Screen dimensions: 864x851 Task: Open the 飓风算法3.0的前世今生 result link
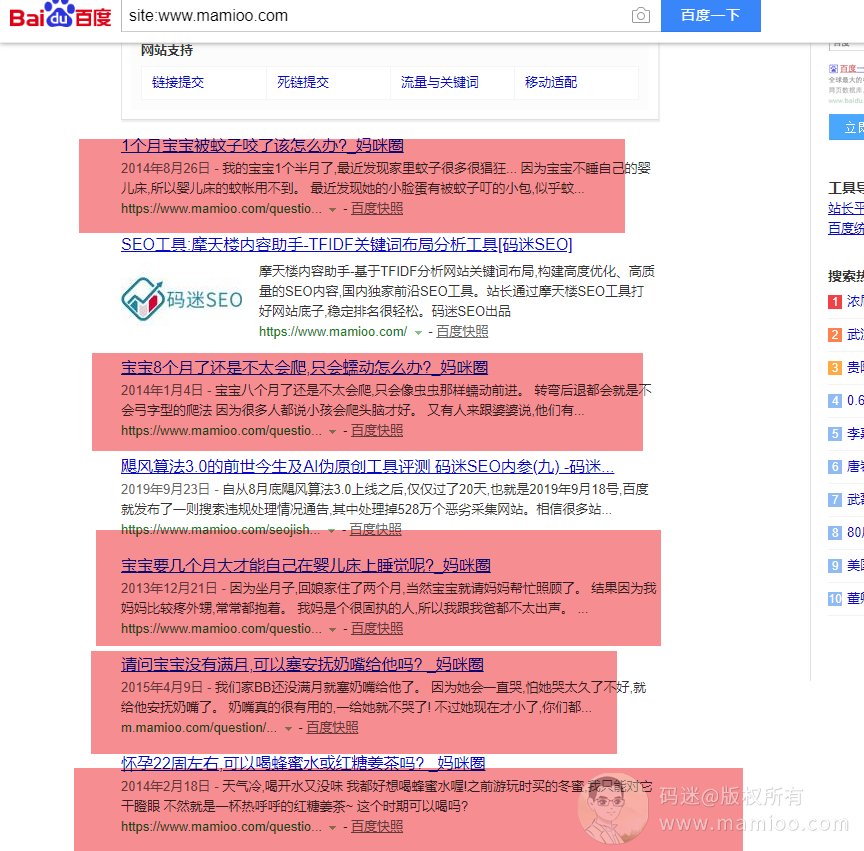[x=367, y=467]
